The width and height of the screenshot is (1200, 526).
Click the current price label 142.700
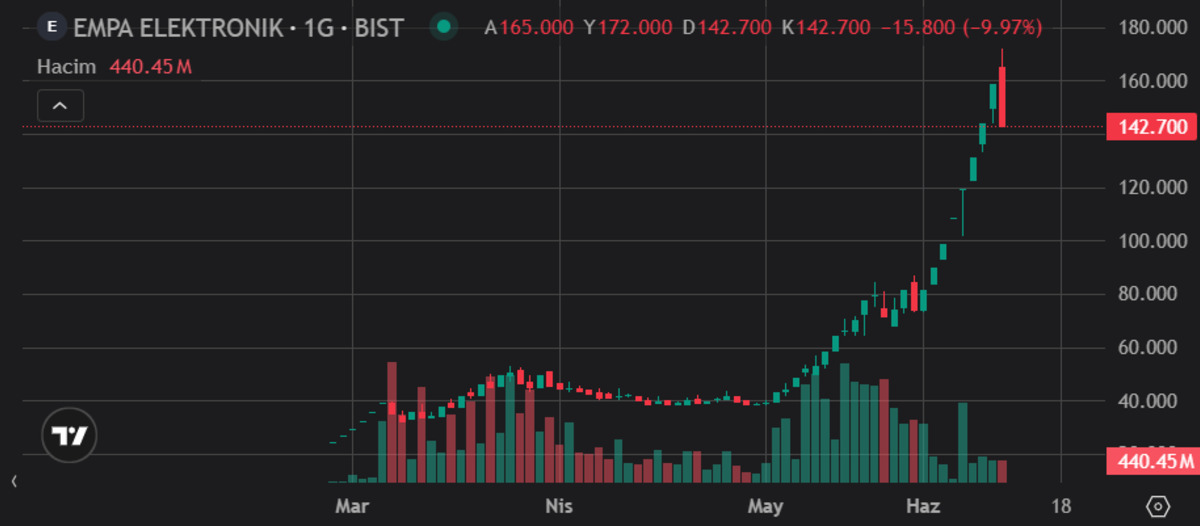1152,127
